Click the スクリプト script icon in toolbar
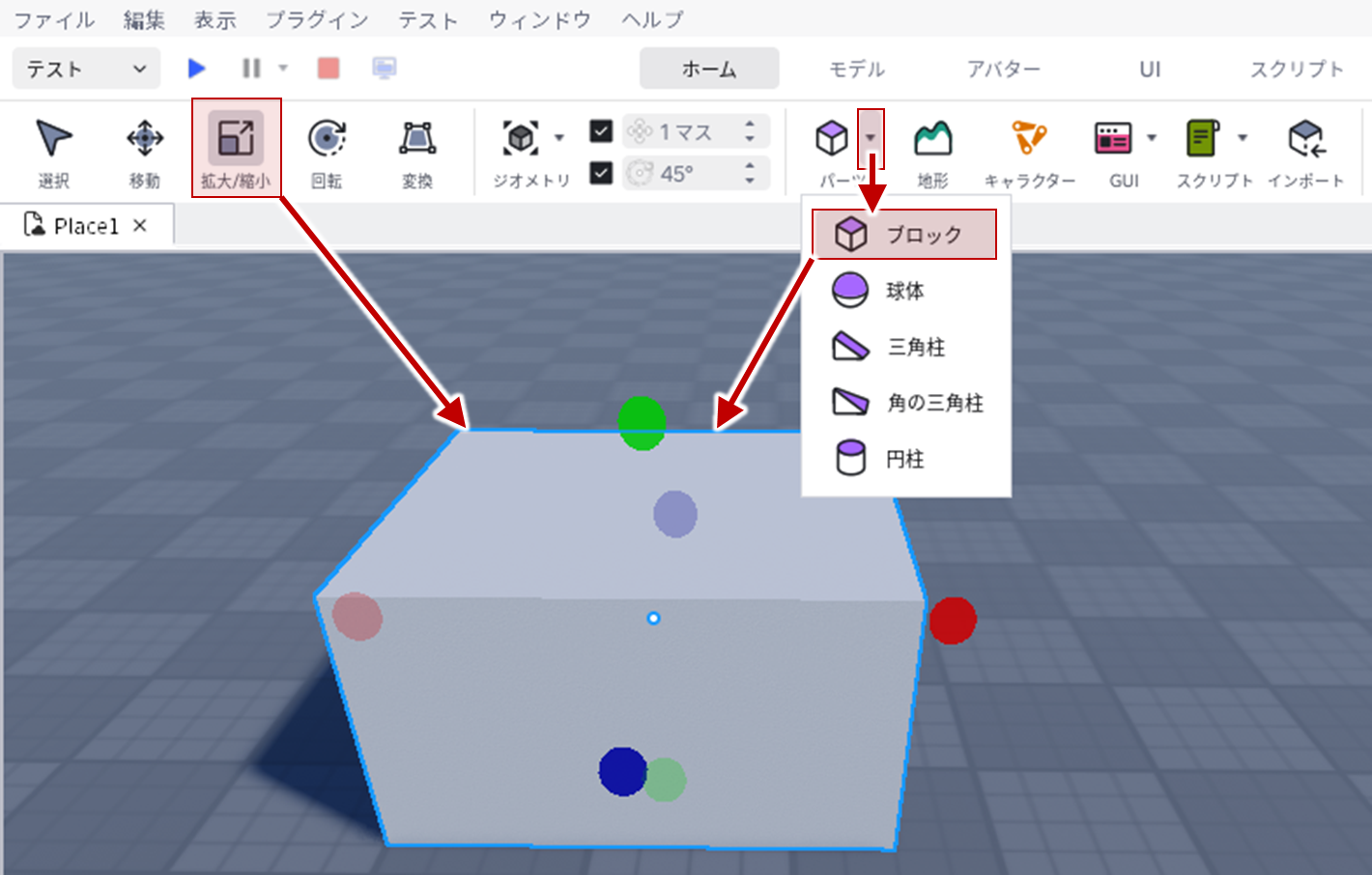 tap(1203, 138)
